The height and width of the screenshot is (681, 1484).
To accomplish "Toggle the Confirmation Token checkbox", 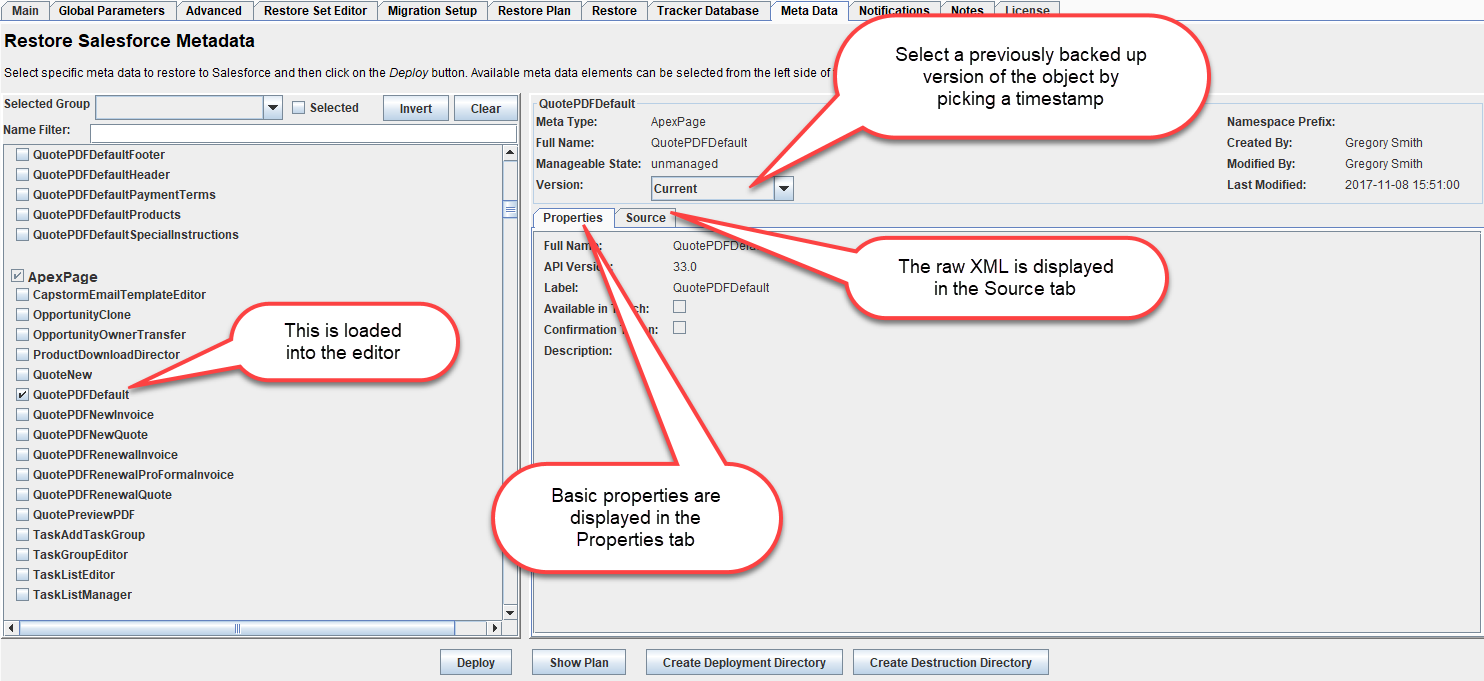I will coord(680,328).
